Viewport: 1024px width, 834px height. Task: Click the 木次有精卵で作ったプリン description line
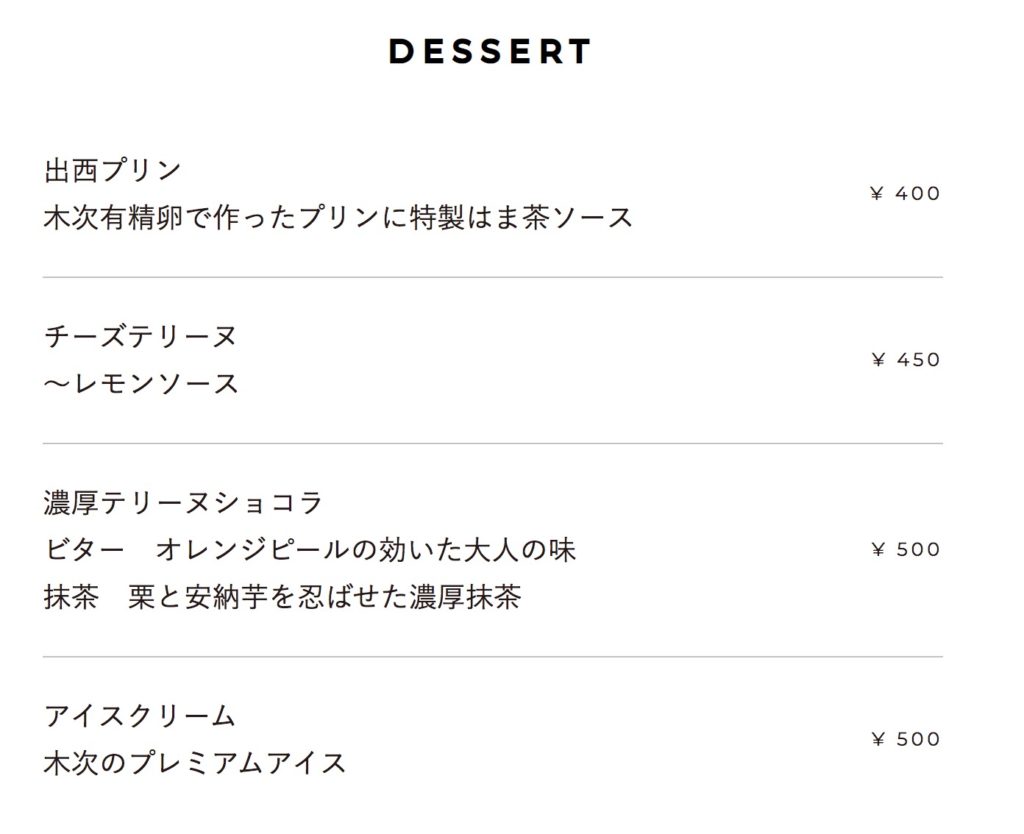pos(338,218)
